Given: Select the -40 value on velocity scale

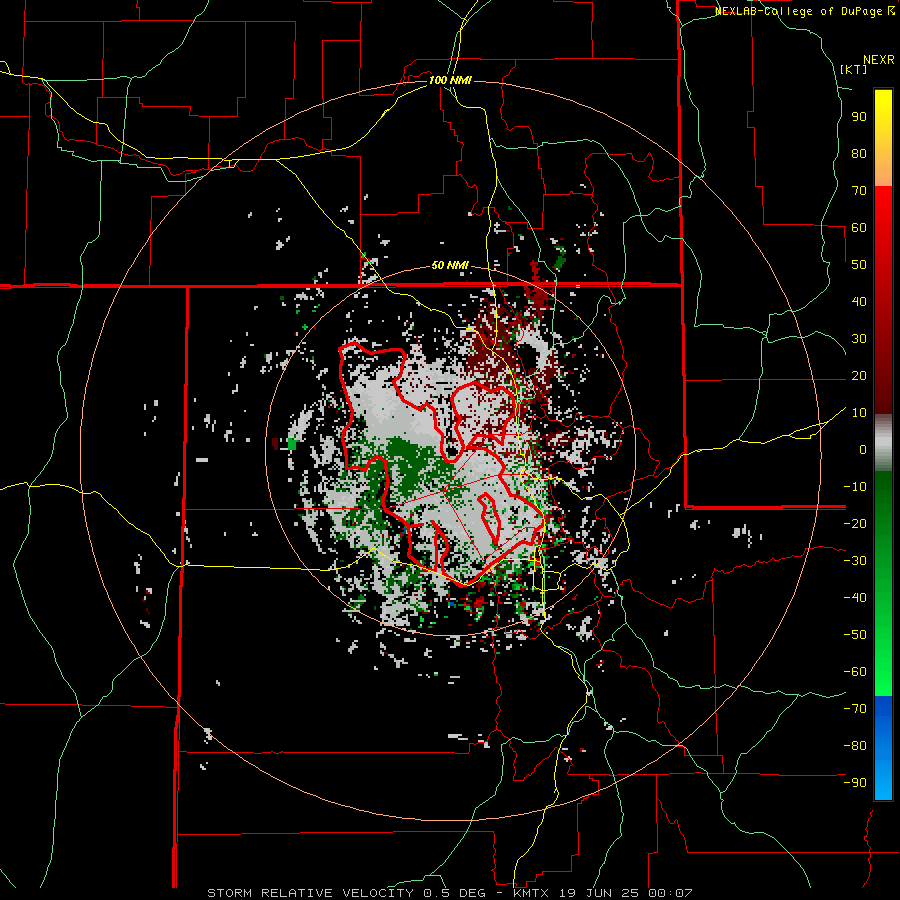Looking at the screenshot, I should (x=855, y=598).
